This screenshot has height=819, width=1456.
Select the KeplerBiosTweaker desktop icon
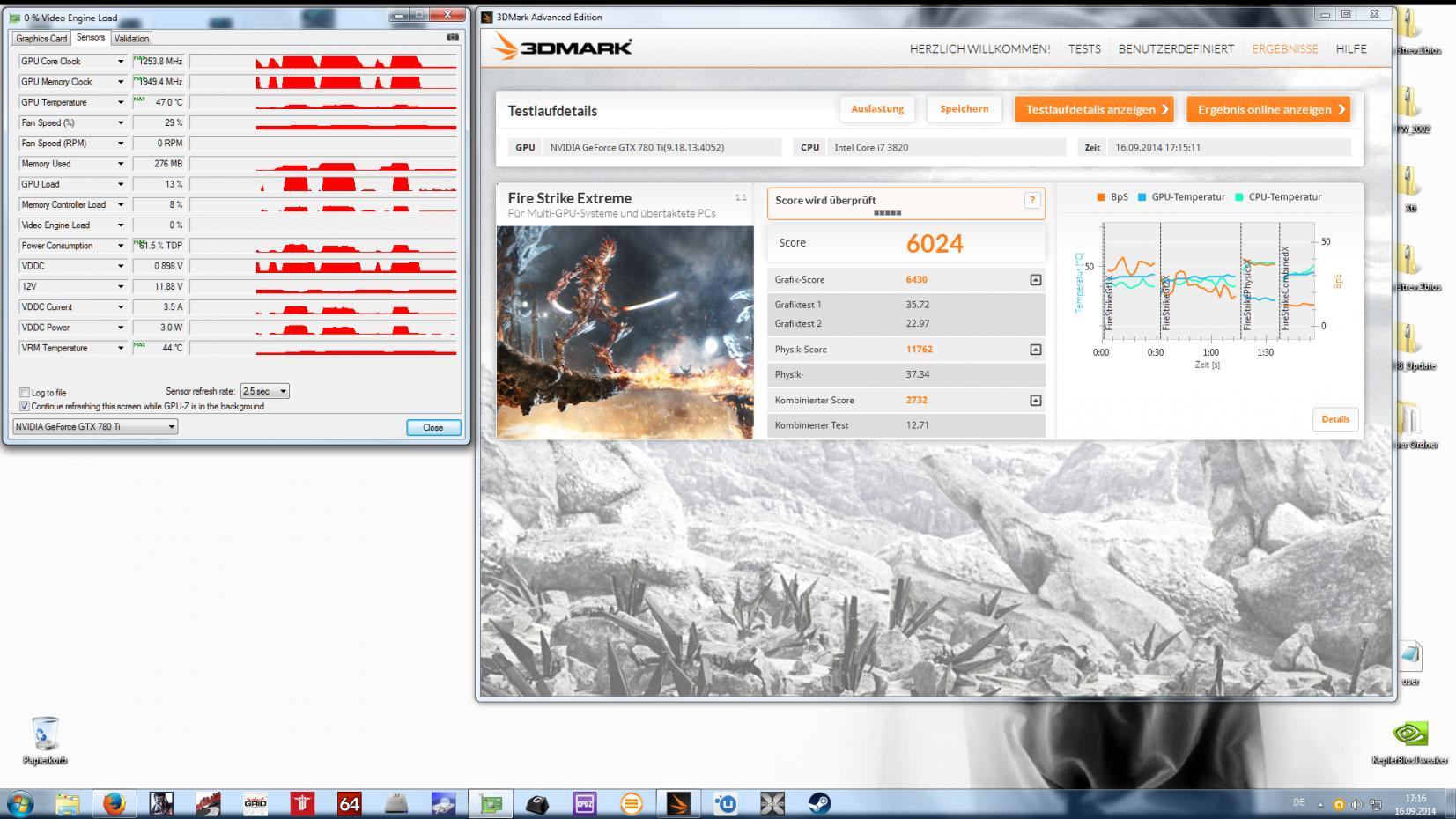pos(1410,742)
